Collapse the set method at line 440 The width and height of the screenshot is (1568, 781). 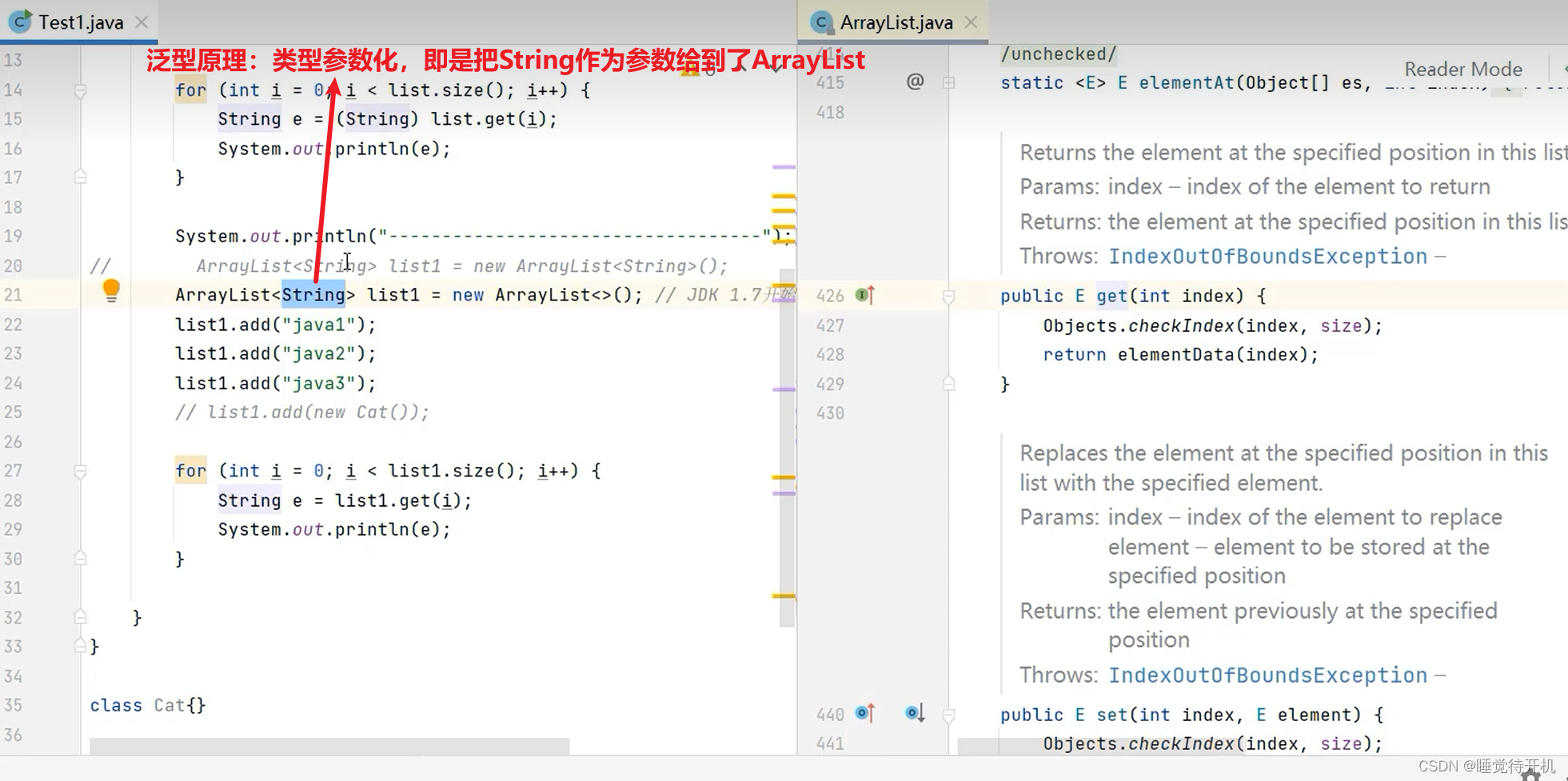pos(948,715)
